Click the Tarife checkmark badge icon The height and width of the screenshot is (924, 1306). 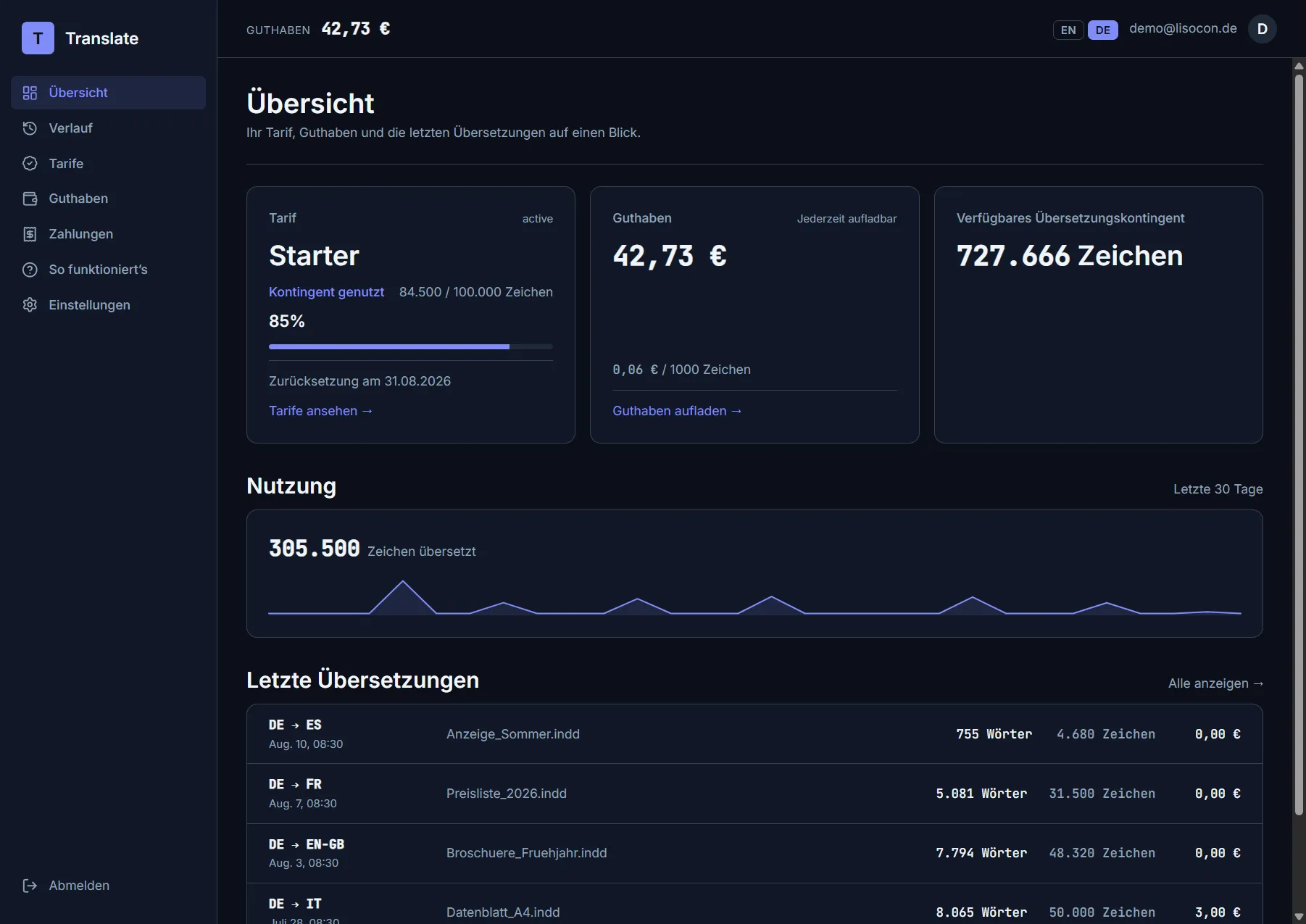click(30, 164)
